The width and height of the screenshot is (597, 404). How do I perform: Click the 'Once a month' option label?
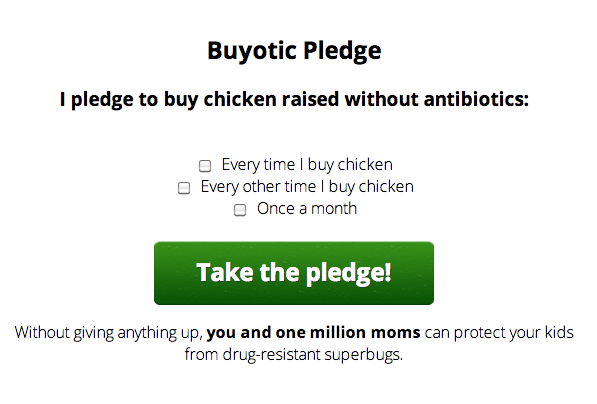307,209
